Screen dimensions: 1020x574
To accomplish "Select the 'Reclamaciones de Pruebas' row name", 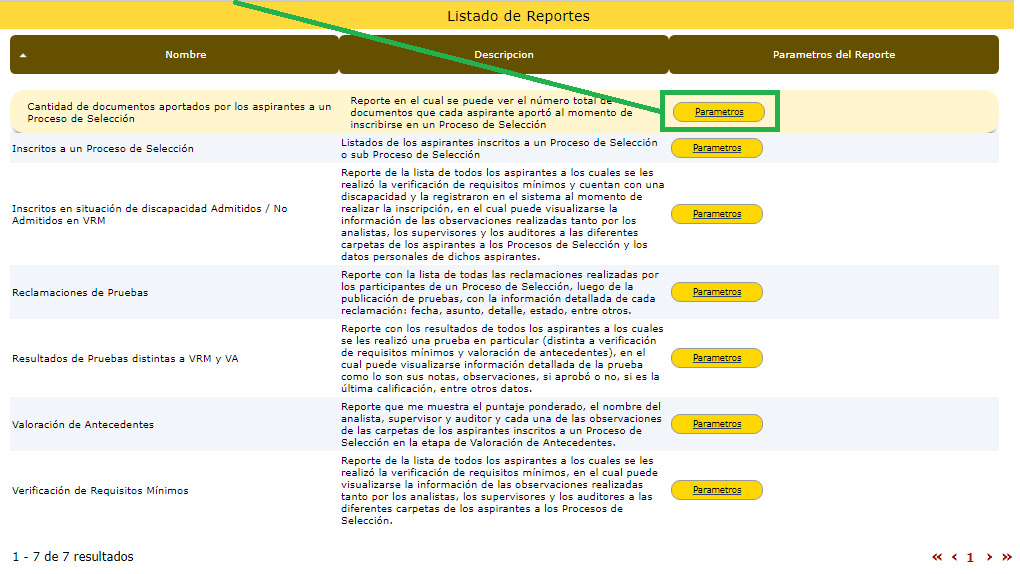I will click(80, 292).
